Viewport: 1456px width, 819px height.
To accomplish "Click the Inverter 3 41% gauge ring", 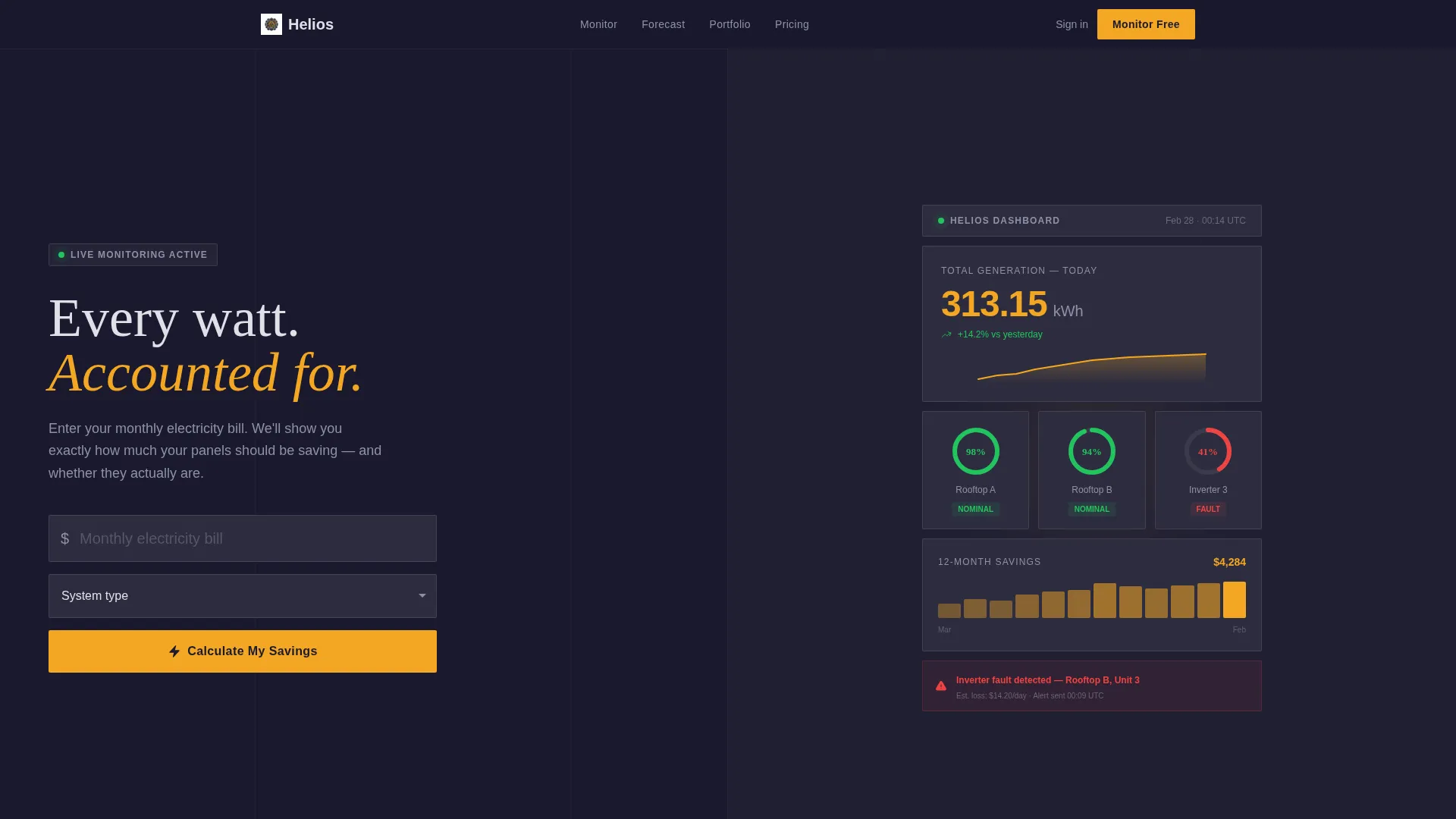I will click(x=1208, y=451).
